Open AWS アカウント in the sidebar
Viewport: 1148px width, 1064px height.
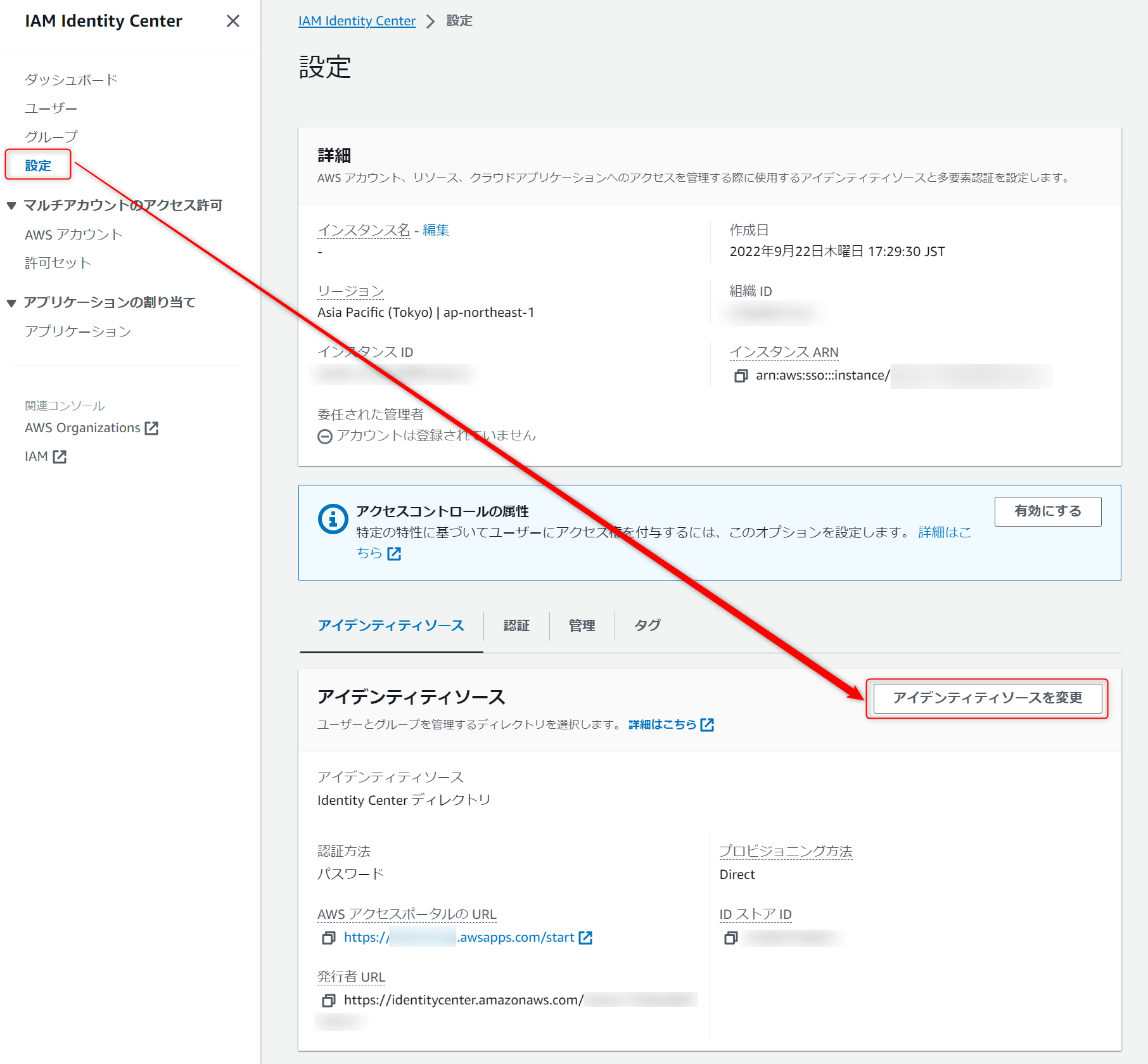73,234
